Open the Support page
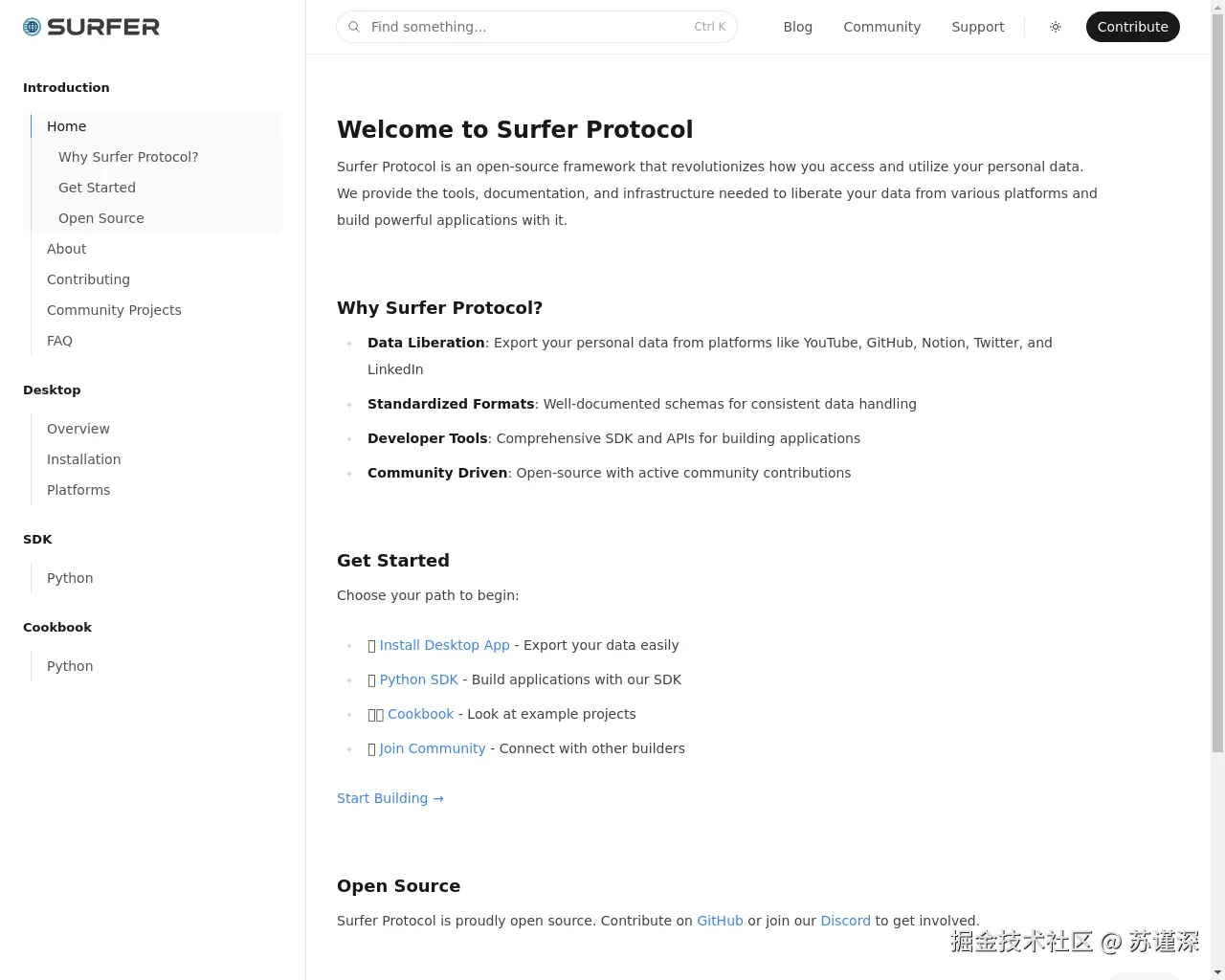Screen dimensions: 1225x980 click(978, 27)
